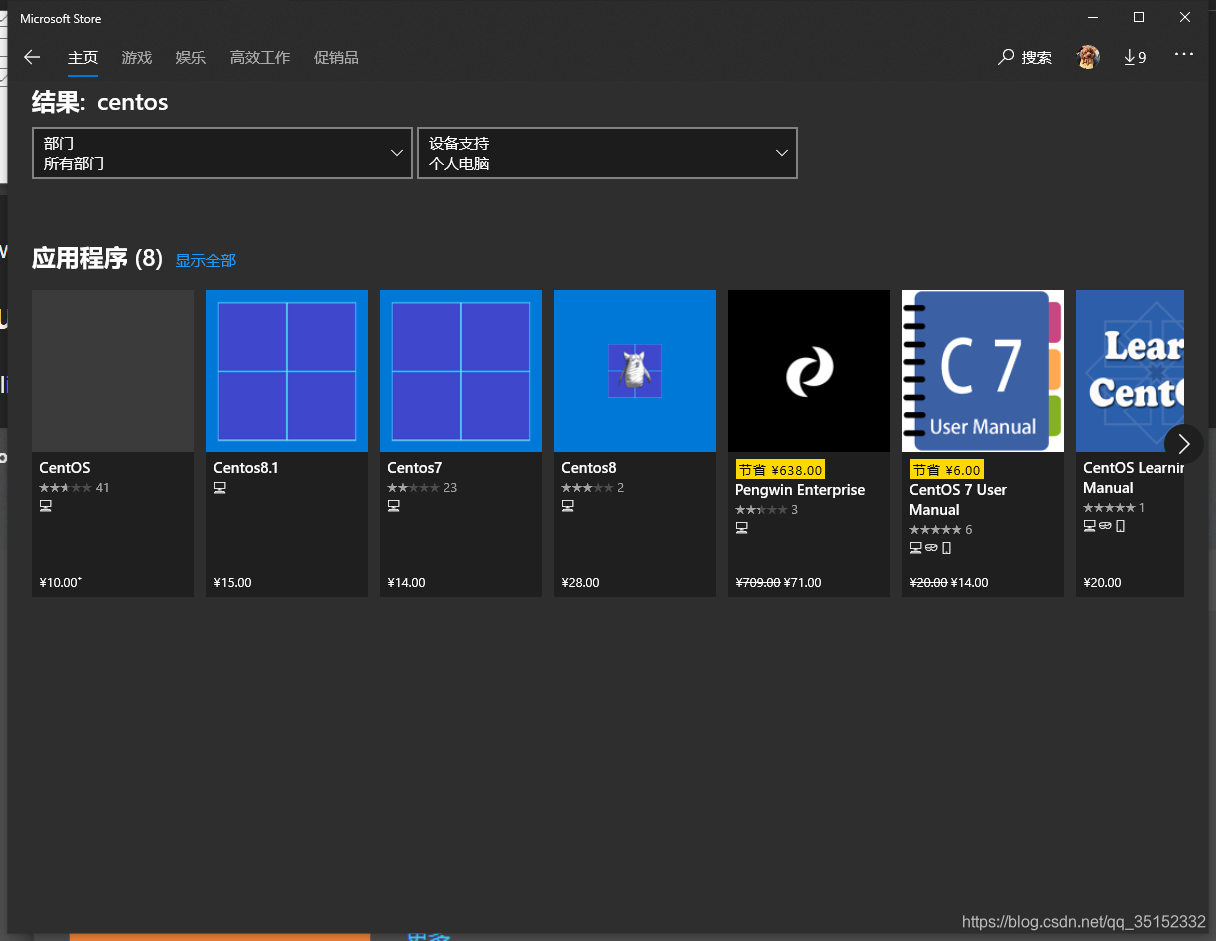Select CentOS Learning Manual title
This screenshot has height=941, width=1216.
(x=1133, y=478)
